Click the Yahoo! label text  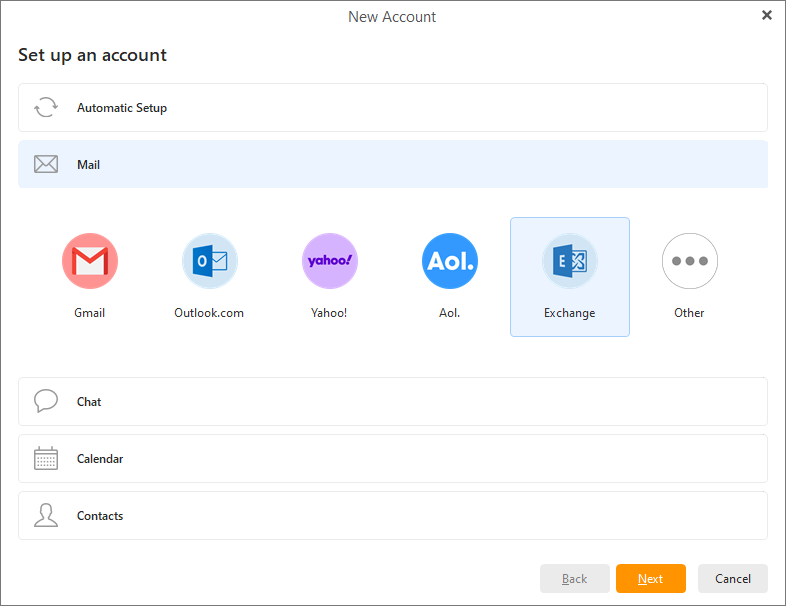tap(329, 313)
